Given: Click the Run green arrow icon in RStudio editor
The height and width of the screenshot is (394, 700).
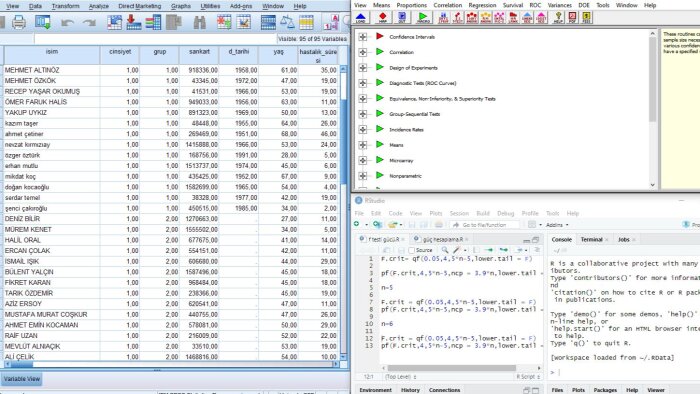Looking at the screenshot, I should click(488, 250).
